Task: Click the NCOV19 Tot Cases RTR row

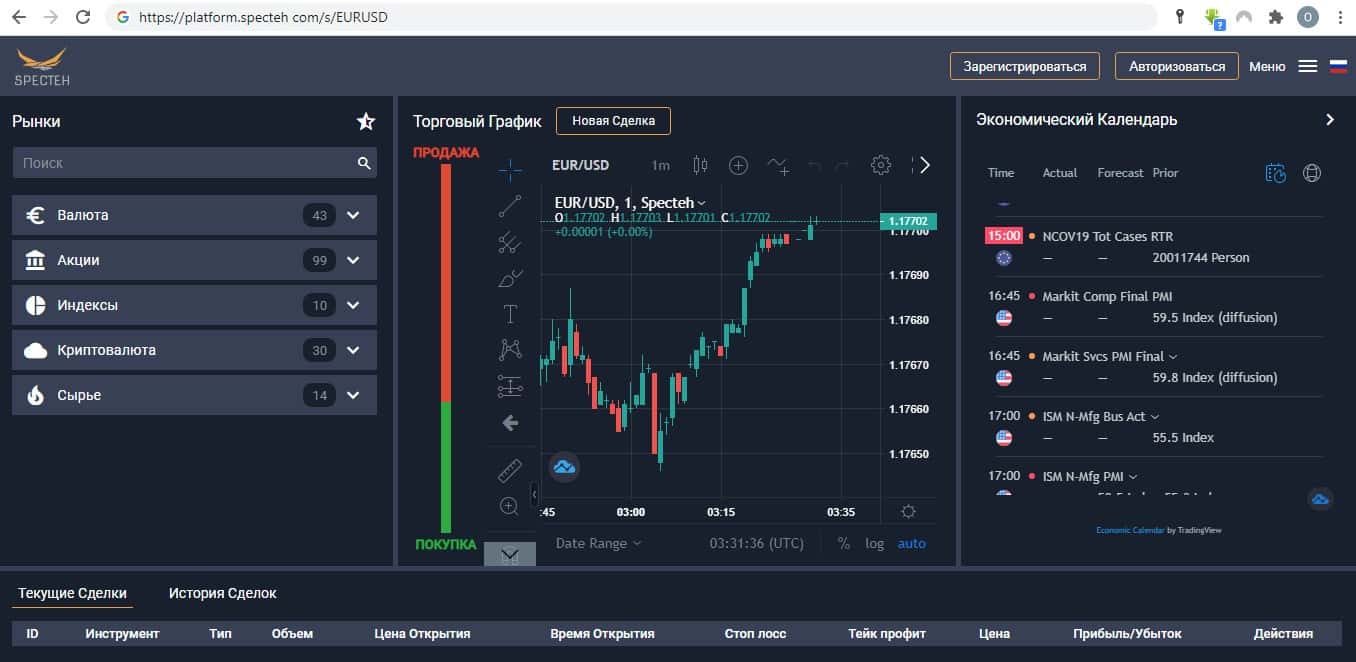Action: pos(1153,247)
